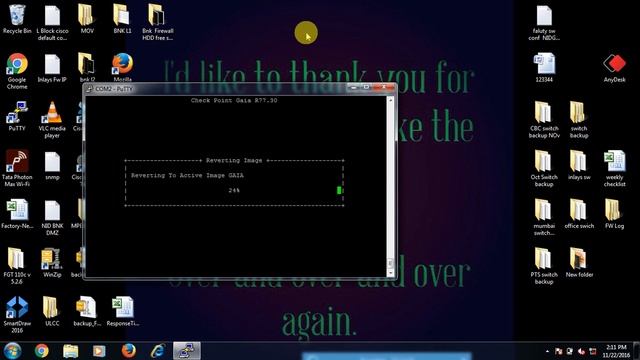Launch SmartDraw 2016 shortcut
640x360 pixels.
point(17,315)
